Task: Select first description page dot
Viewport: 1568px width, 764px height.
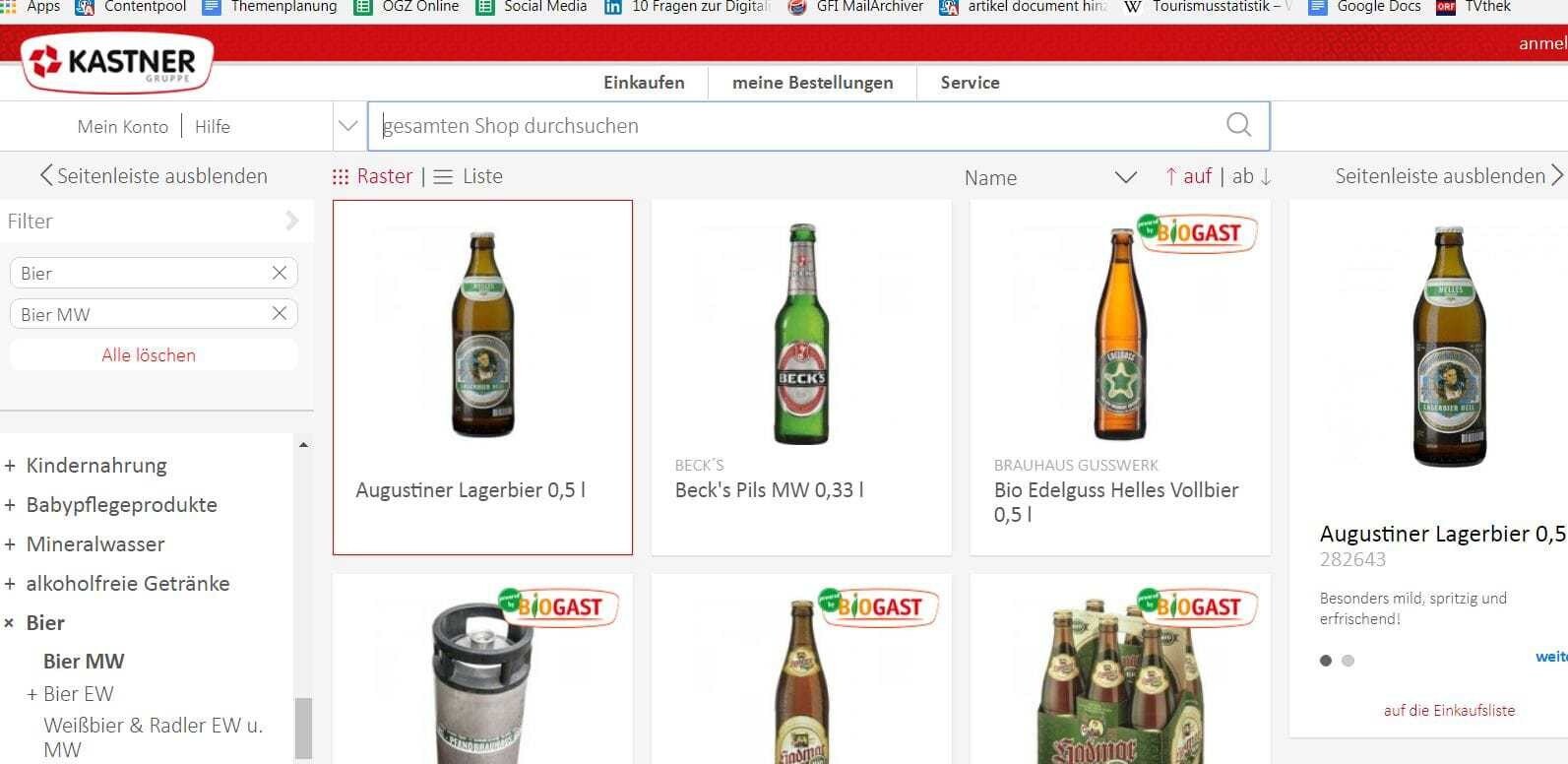Action: coord(1326,661)
